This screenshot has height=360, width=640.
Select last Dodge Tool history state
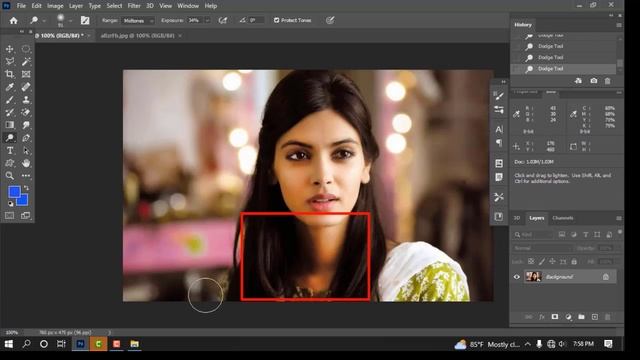(563, 69)
